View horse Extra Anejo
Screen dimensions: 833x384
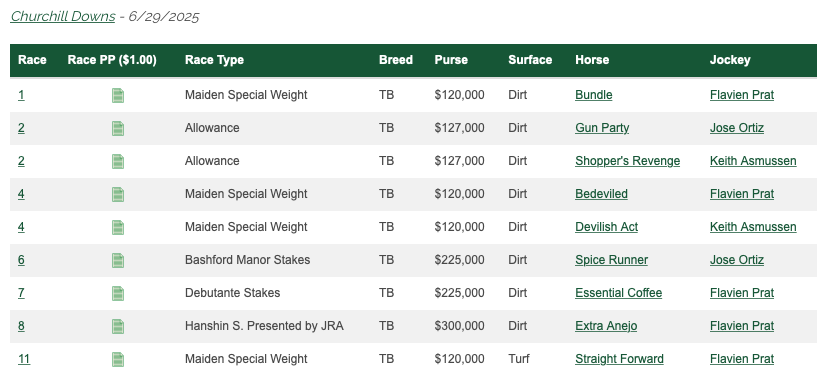click(x=606, y=326)
